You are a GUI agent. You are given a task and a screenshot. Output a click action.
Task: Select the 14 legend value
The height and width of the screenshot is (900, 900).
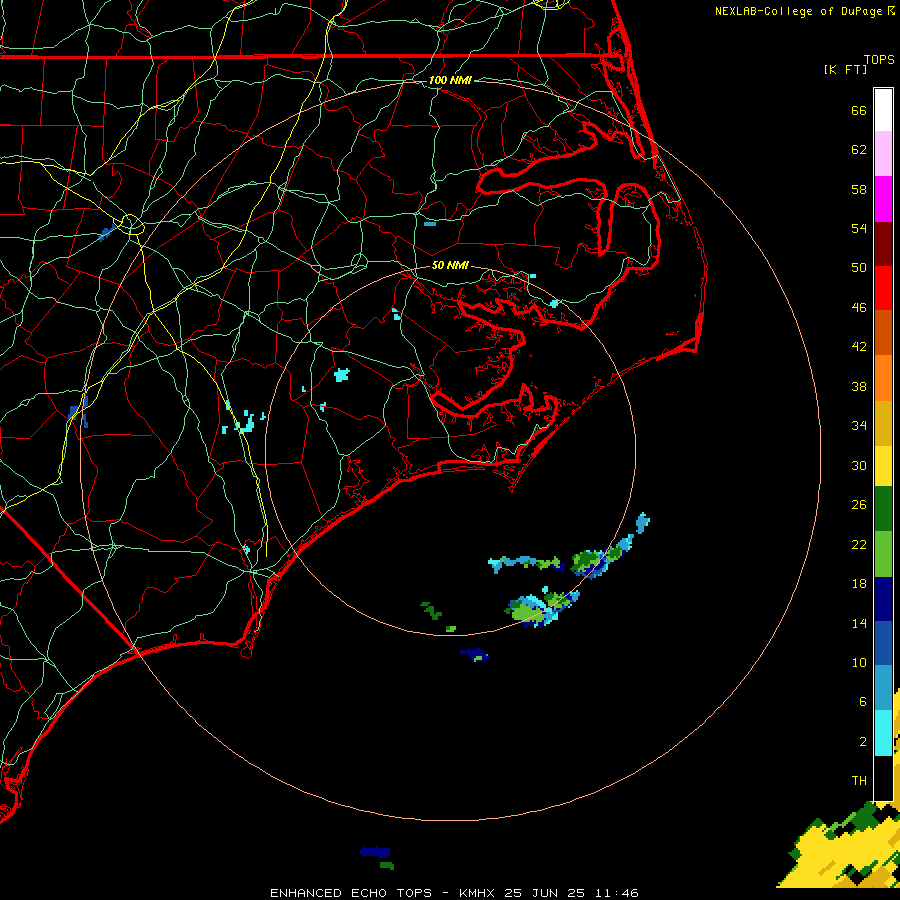point(859,624)
